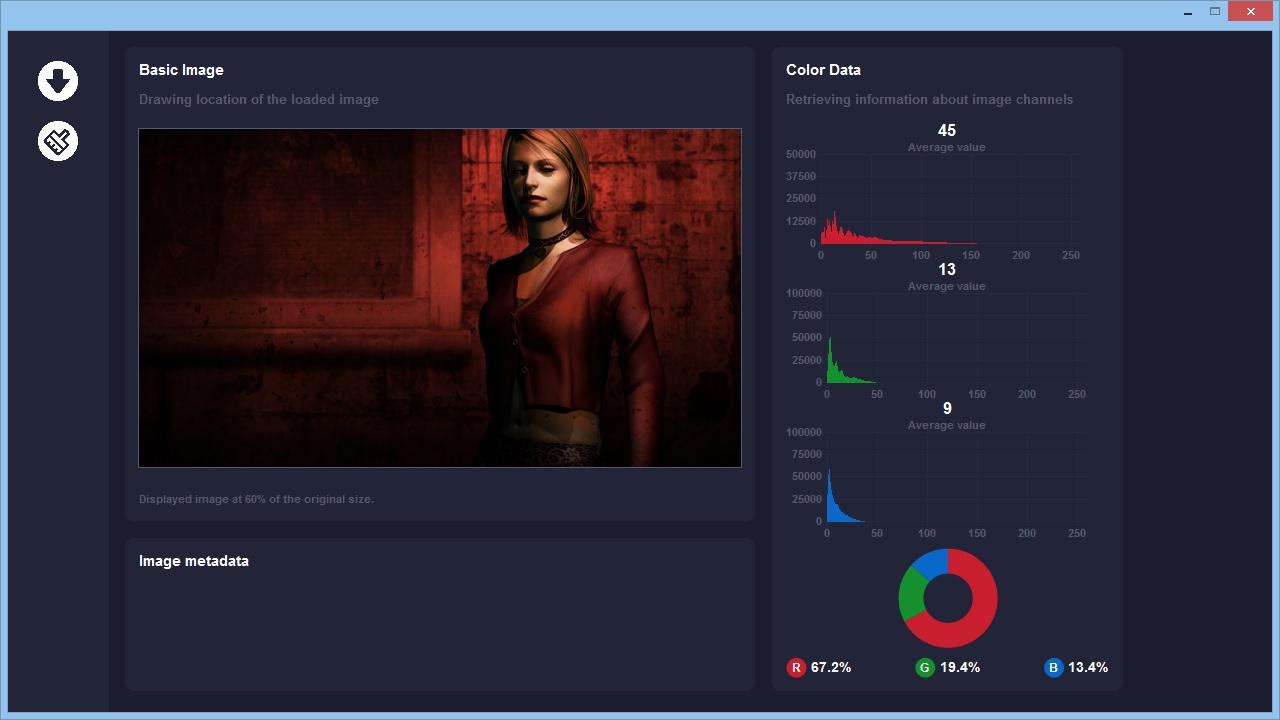
Task: Click the 67.2% red percentage
Action: [831, 668]
